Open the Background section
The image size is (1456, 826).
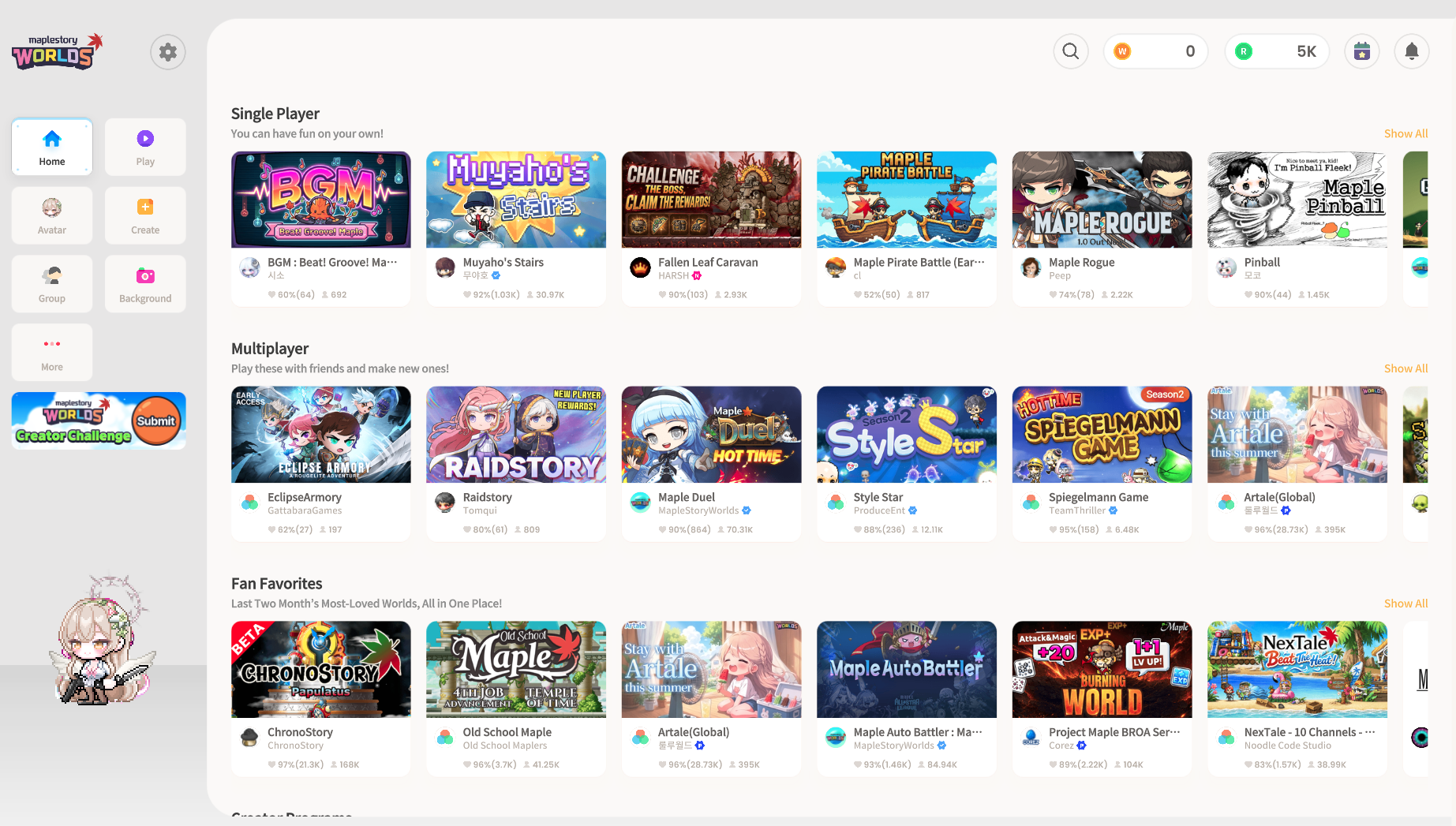tap(145, 284)
